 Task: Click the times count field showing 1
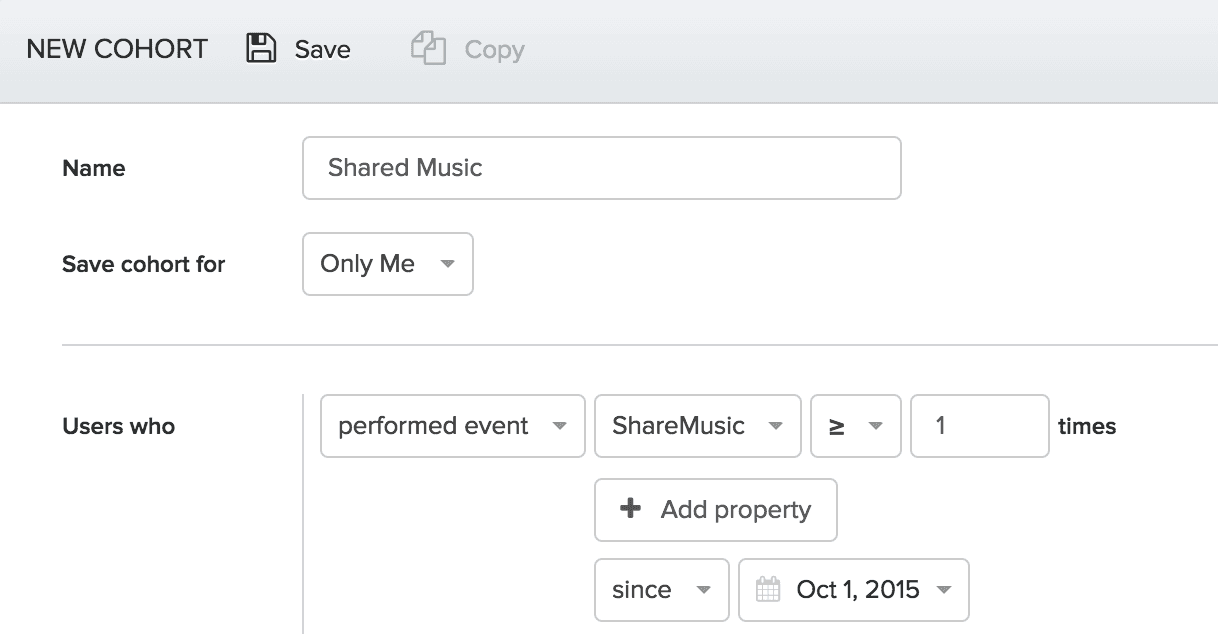click(979, 426)
